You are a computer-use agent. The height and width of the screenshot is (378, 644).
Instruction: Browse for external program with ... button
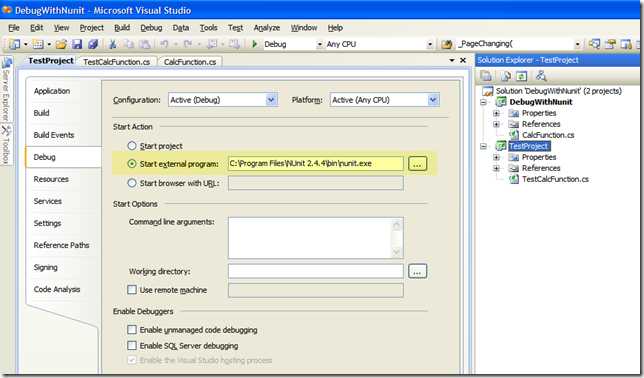pos(417,164)
